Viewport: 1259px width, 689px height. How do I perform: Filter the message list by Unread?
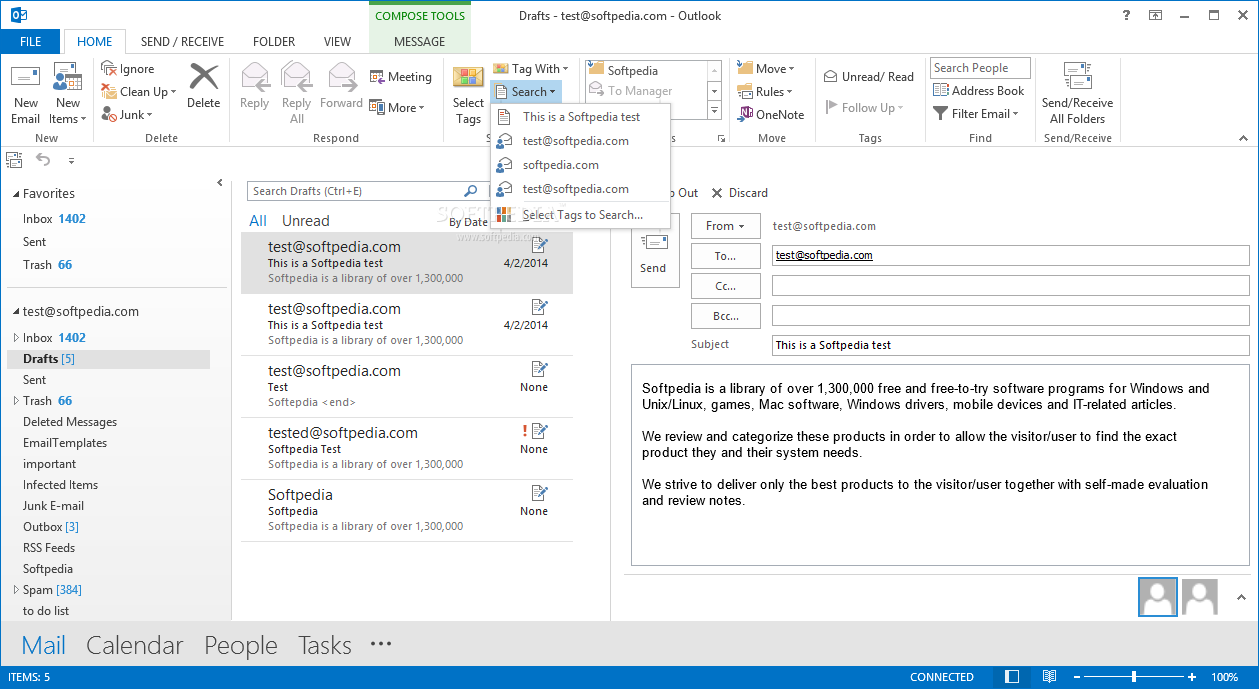(x=306, y=221)
